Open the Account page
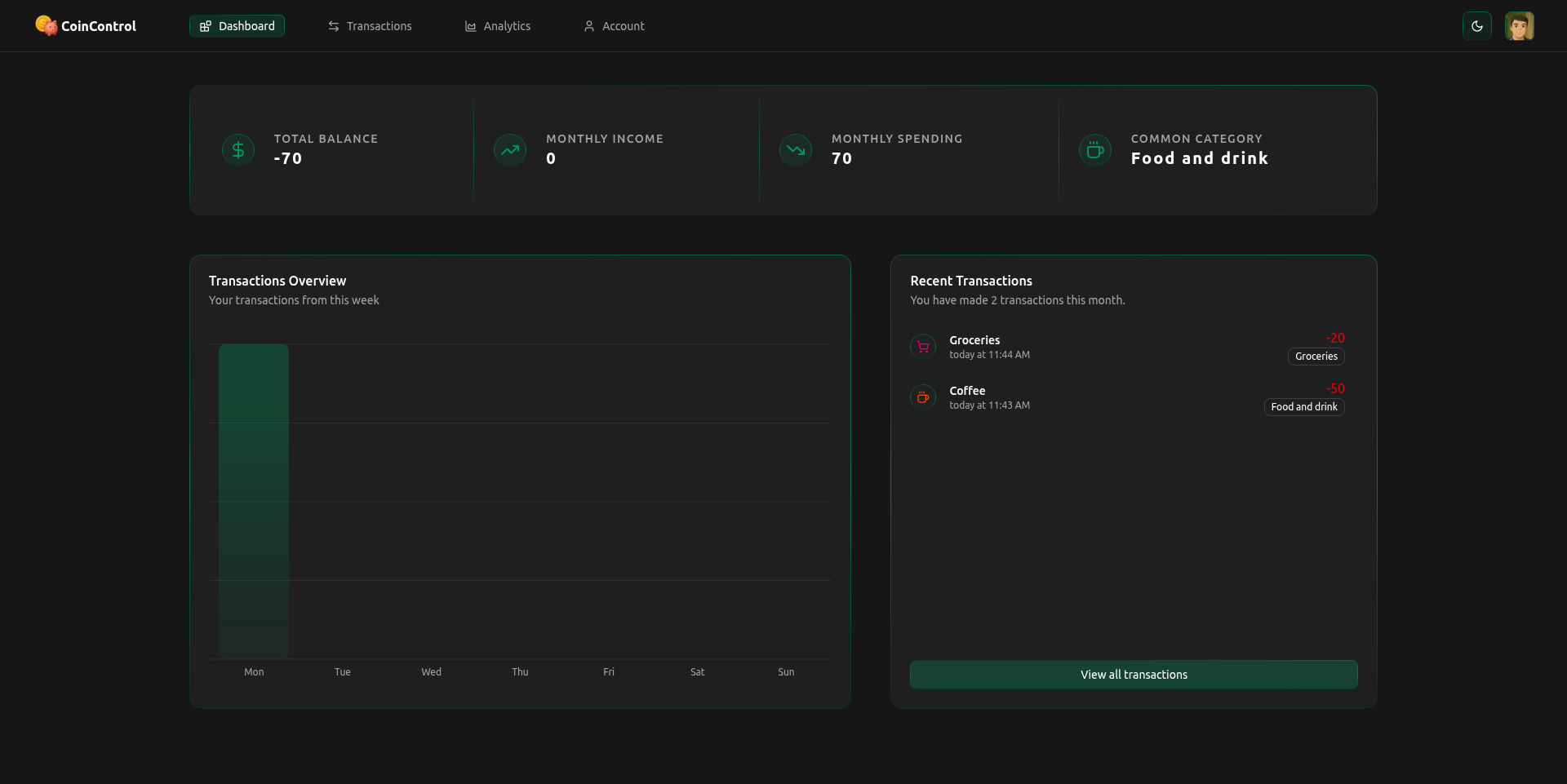Screen dimensions: 1567x784 [614, 26]
